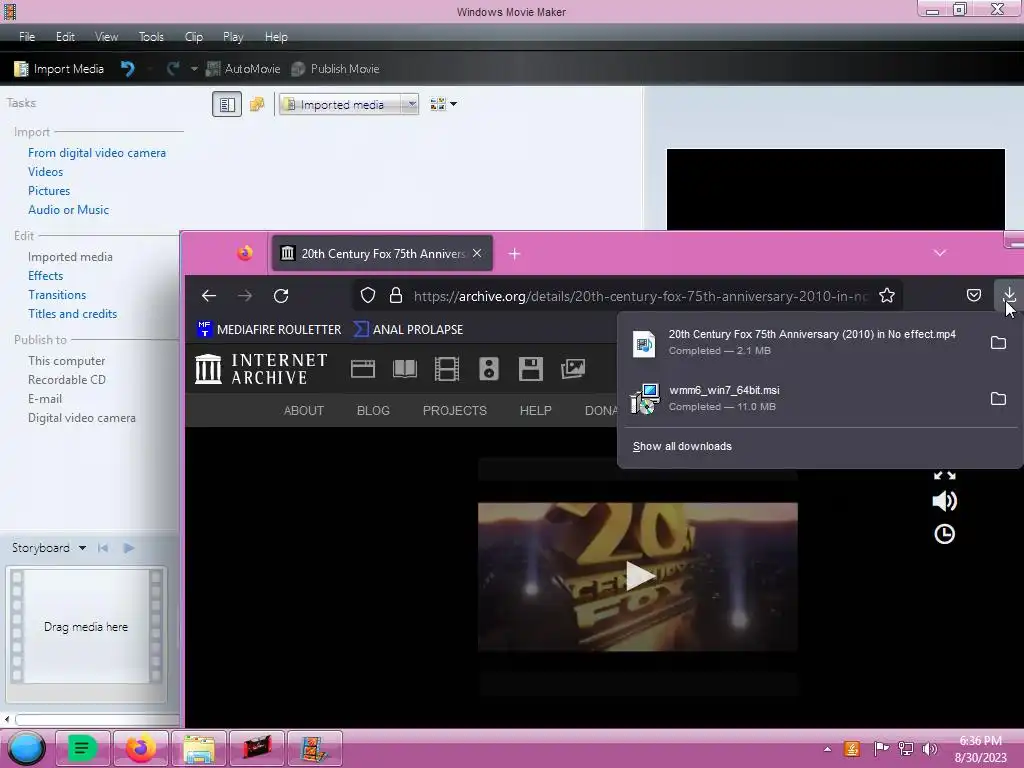Show No effect.mp4 in folder
This screenshot has width=1024, height=768.
click(x=998, y=342)
